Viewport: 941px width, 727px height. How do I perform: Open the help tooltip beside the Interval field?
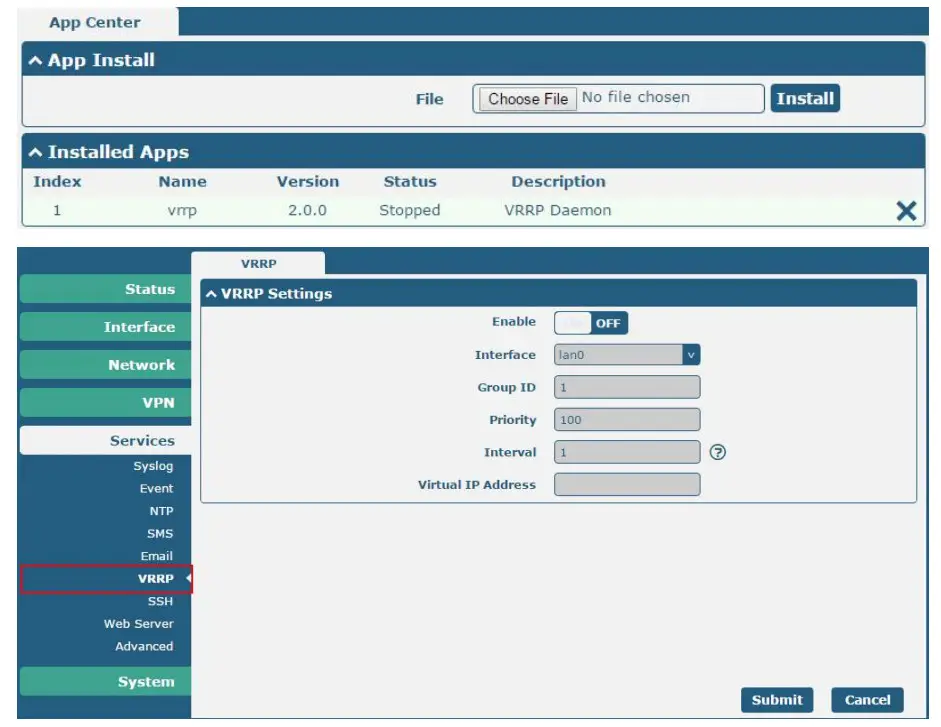[718, 452]
